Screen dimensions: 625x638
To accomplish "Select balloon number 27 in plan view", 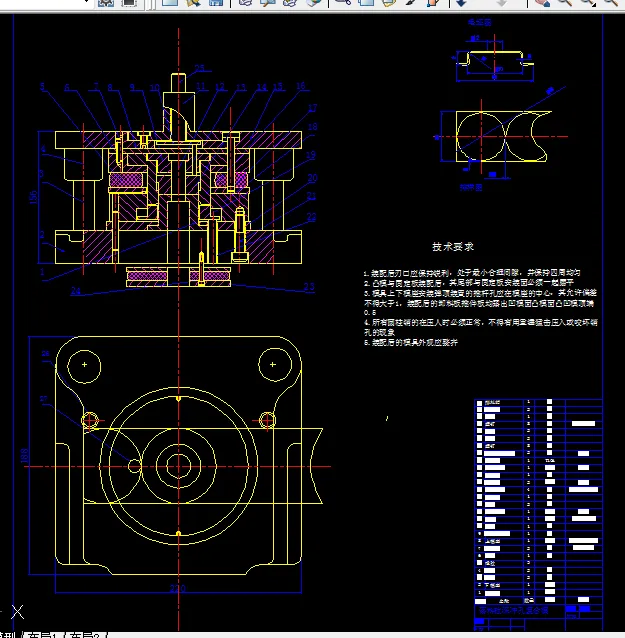I will (44, 399).
